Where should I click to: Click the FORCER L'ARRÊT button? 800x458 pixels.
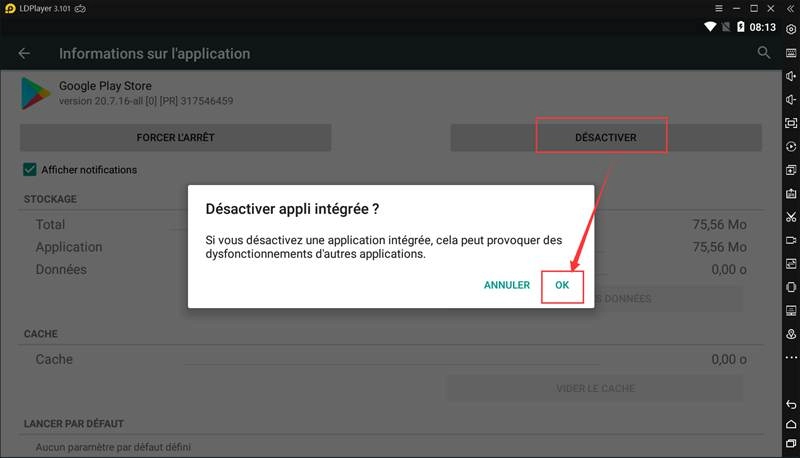(x=175, y=137)
